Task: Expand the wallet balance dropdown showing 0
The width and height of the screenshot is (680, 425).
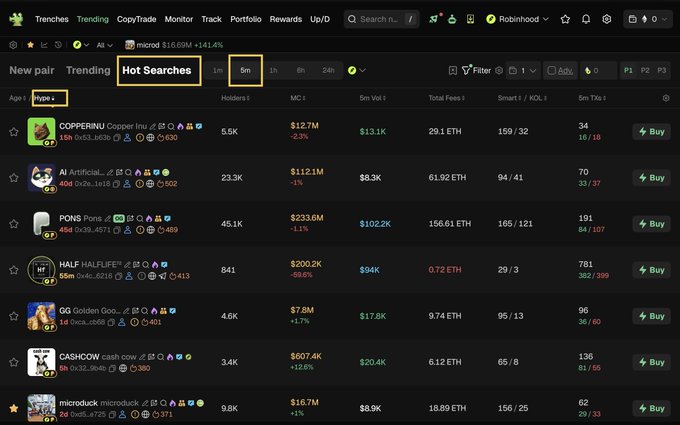Action: pos(648,19)
